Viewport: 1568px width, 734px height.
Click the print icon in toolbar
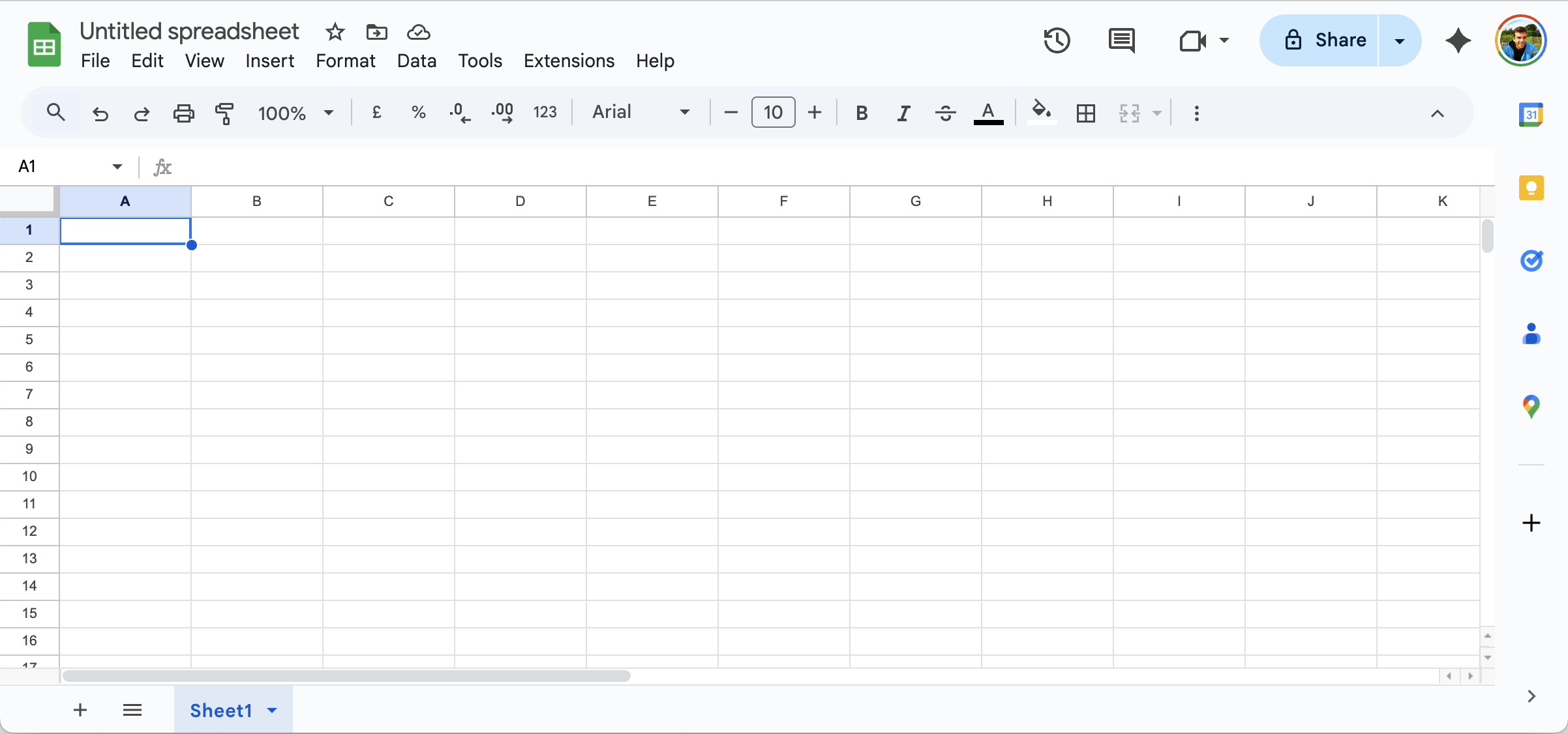(183, 113)
